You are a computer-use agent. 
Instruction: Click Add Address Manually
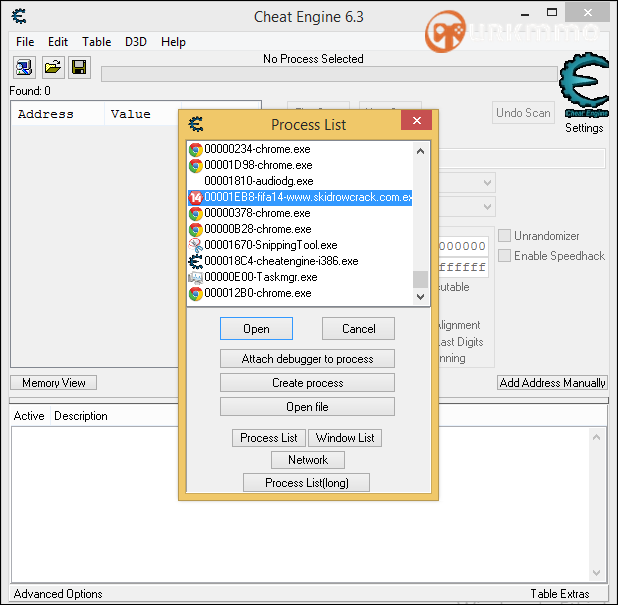click(552, 383)
